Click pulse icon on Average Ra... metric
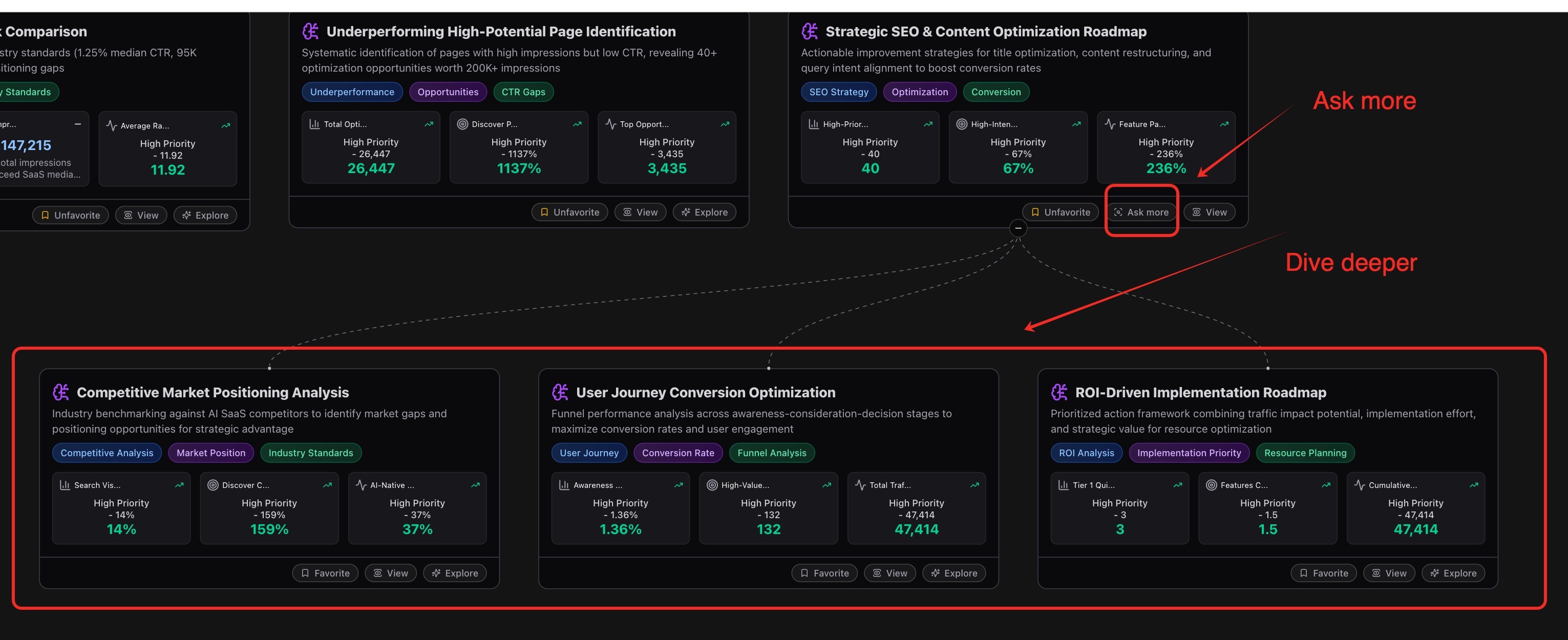This screenshot has width=1568, height=640. pos(112,125)
